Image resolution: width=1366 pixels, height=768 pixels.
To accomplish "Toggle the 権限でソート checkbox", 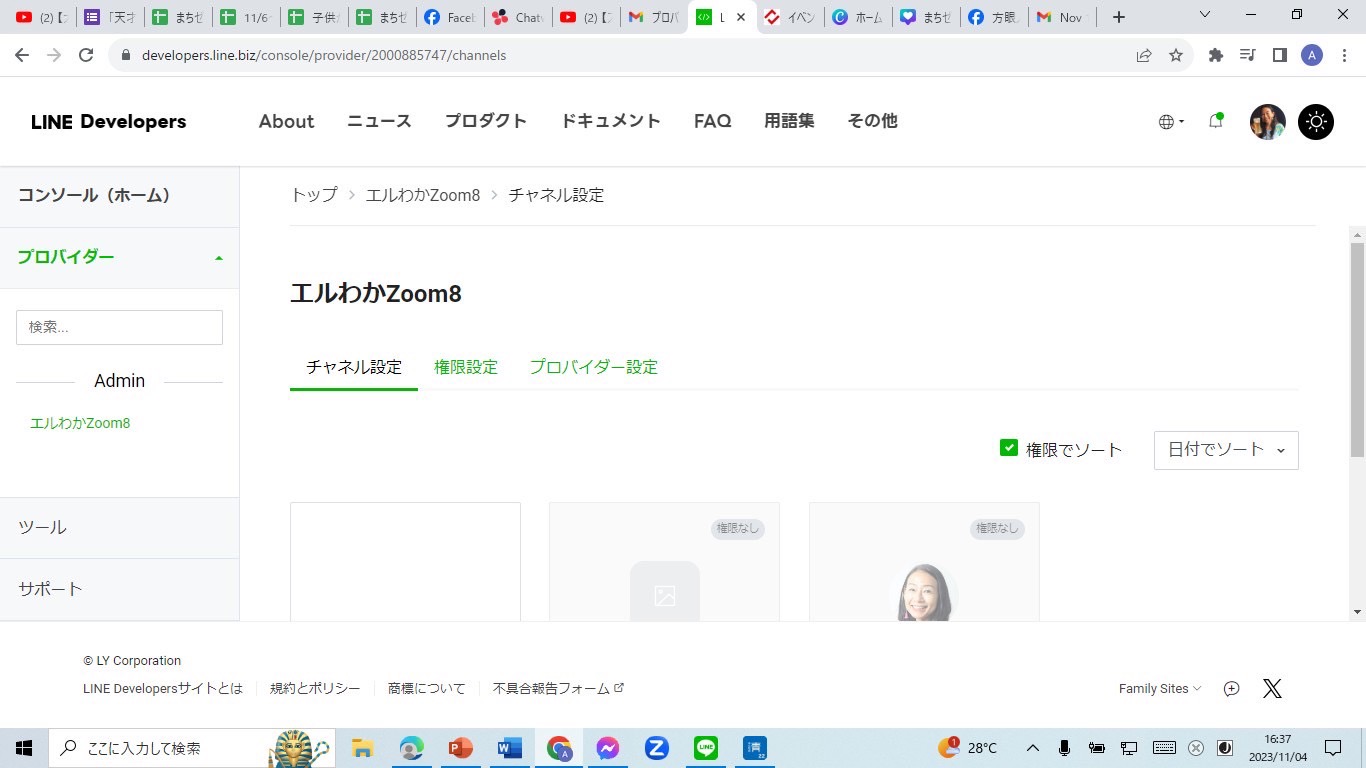I will click(x=1009, y=448).
